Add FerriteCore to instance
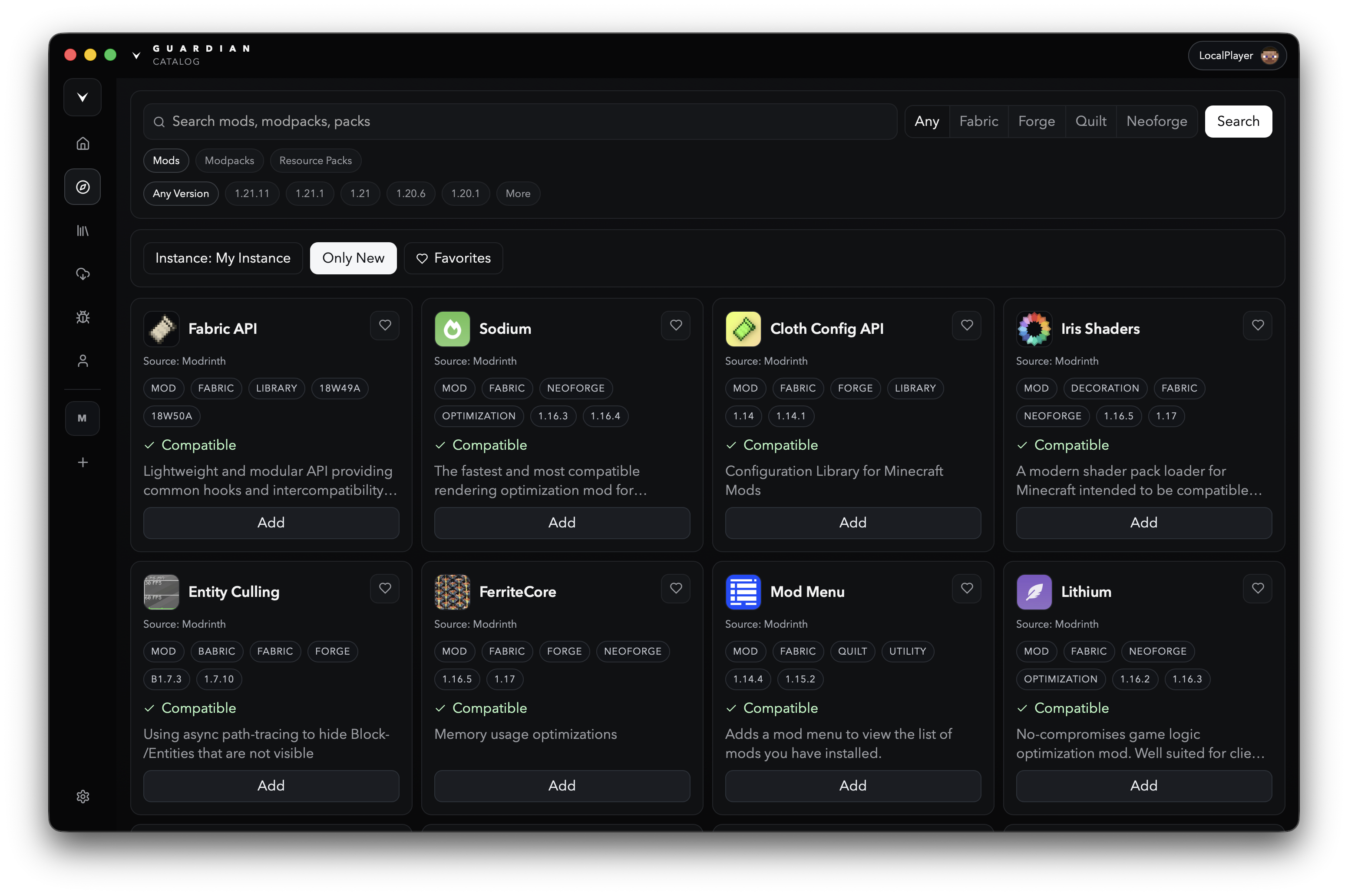Image resolution: width=1348 pixels, height=896 pixels. pos(562,786)
